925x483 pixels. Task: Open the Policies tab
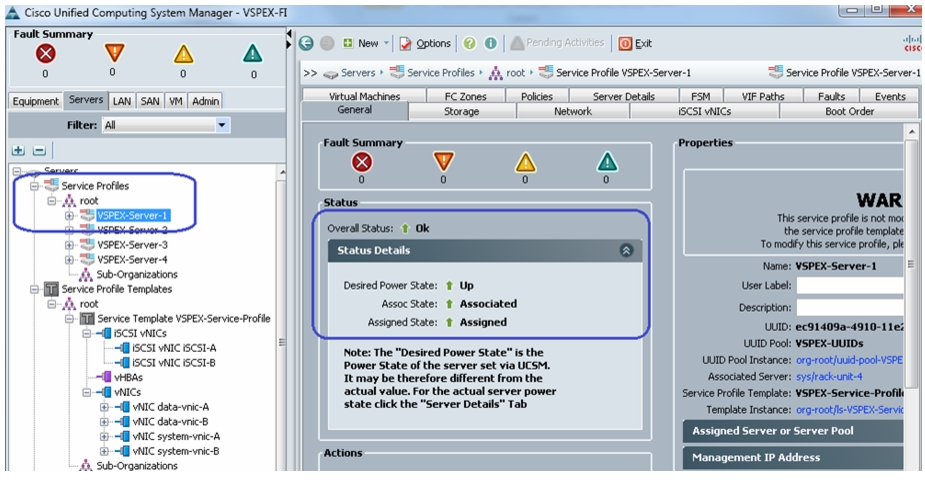(537, 96)
